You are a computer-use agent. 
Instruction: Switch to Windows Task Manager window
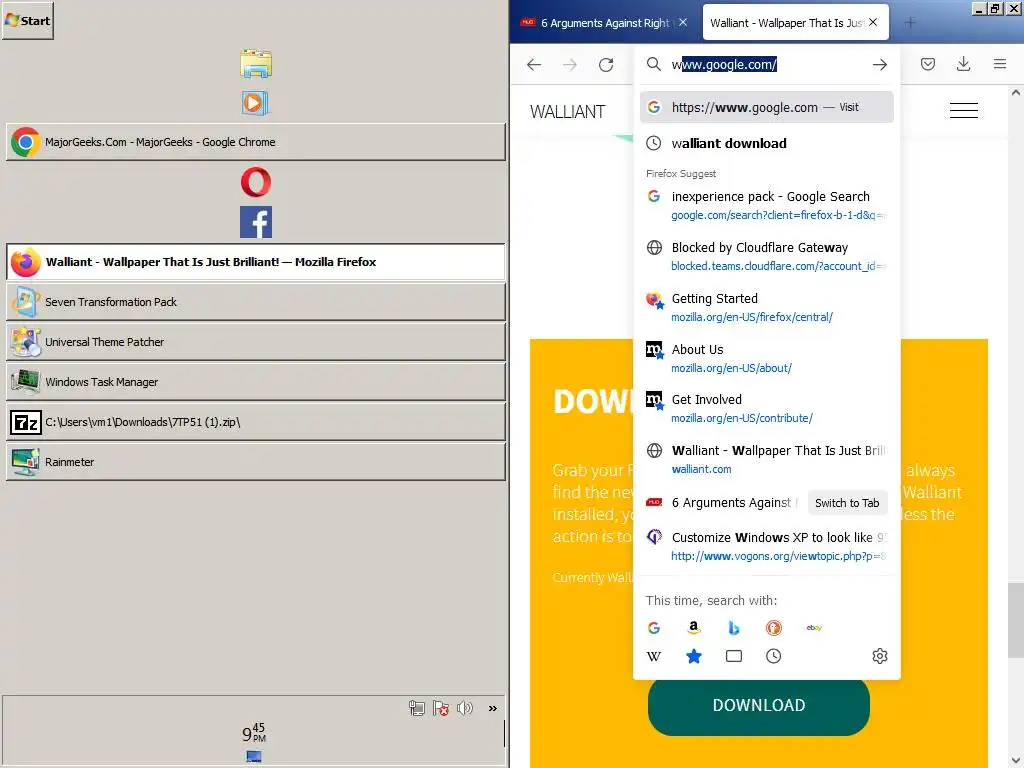pyautogui.click(x=255, y=381)
